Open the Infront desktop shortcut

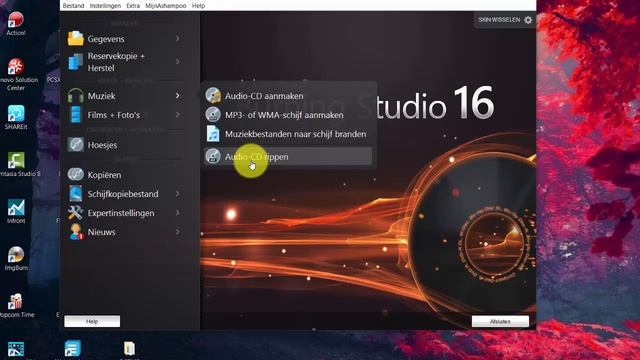(16, 211)
